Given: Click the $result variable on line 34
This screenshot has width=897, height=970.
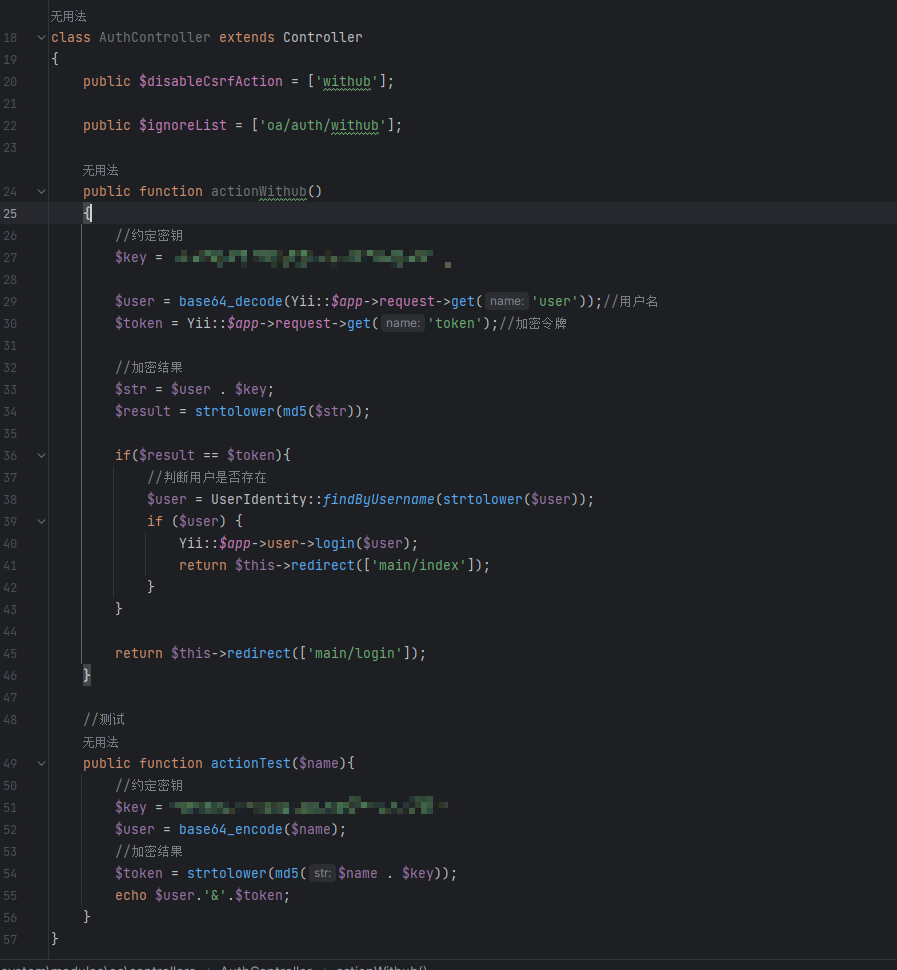Looking at the screenshot, I should 143,411.
